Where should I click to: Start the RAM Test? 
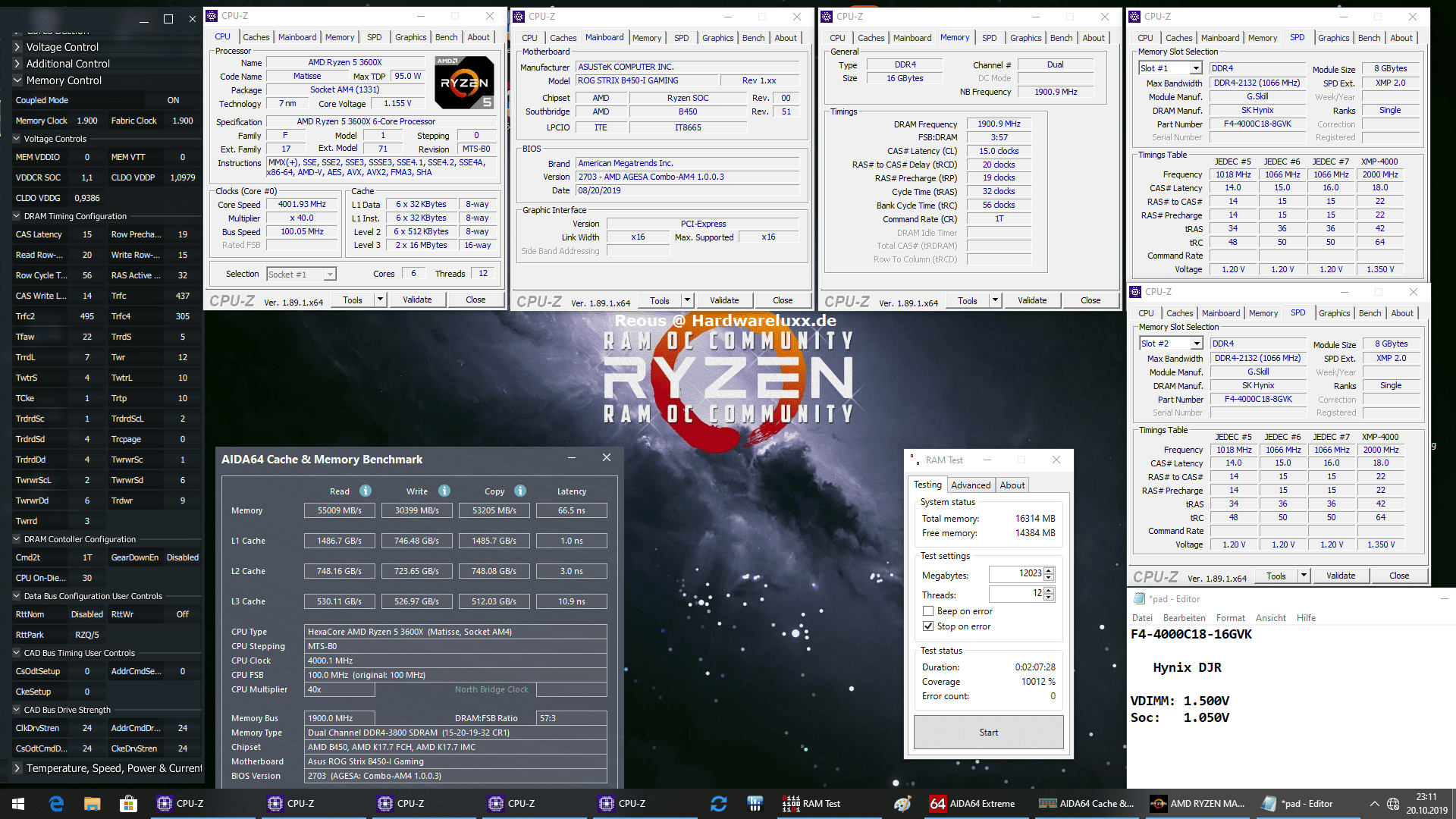pos(988,733)
